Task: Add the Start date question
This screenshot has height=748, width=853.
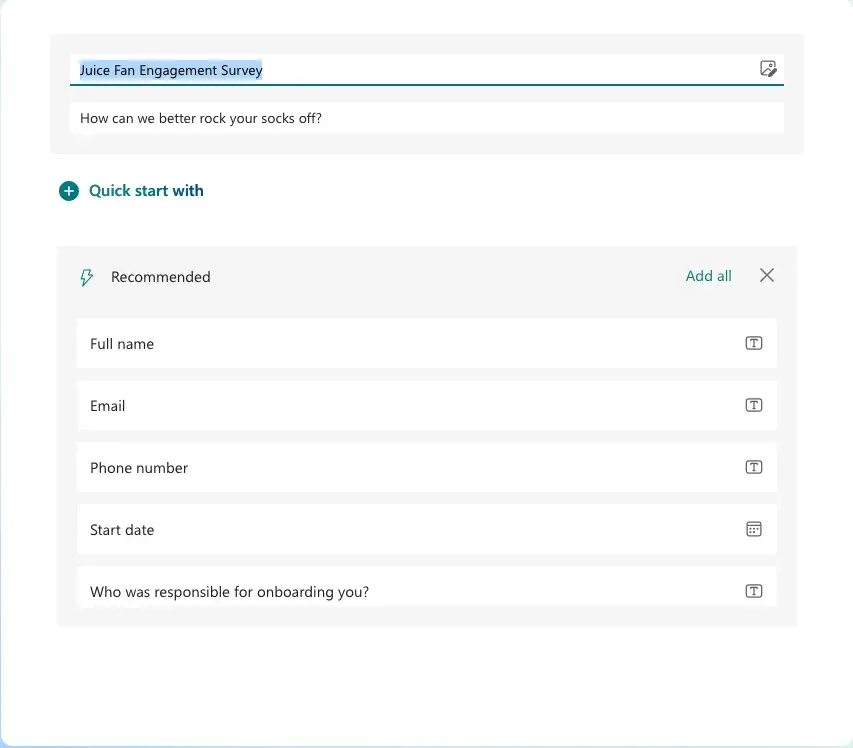Action: [400, 529]
